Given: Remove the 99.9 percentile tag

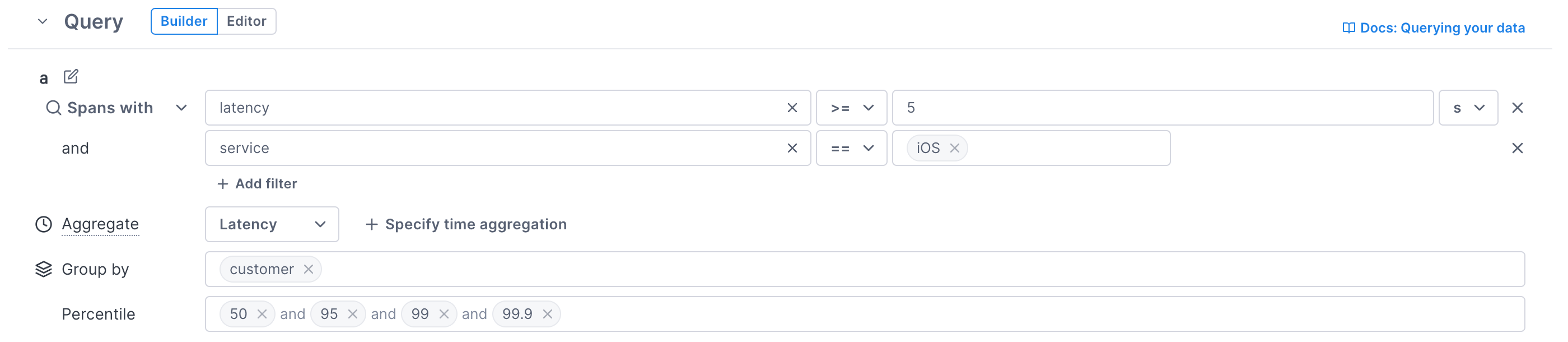Looking at the screenshot, I should [547, 314].
